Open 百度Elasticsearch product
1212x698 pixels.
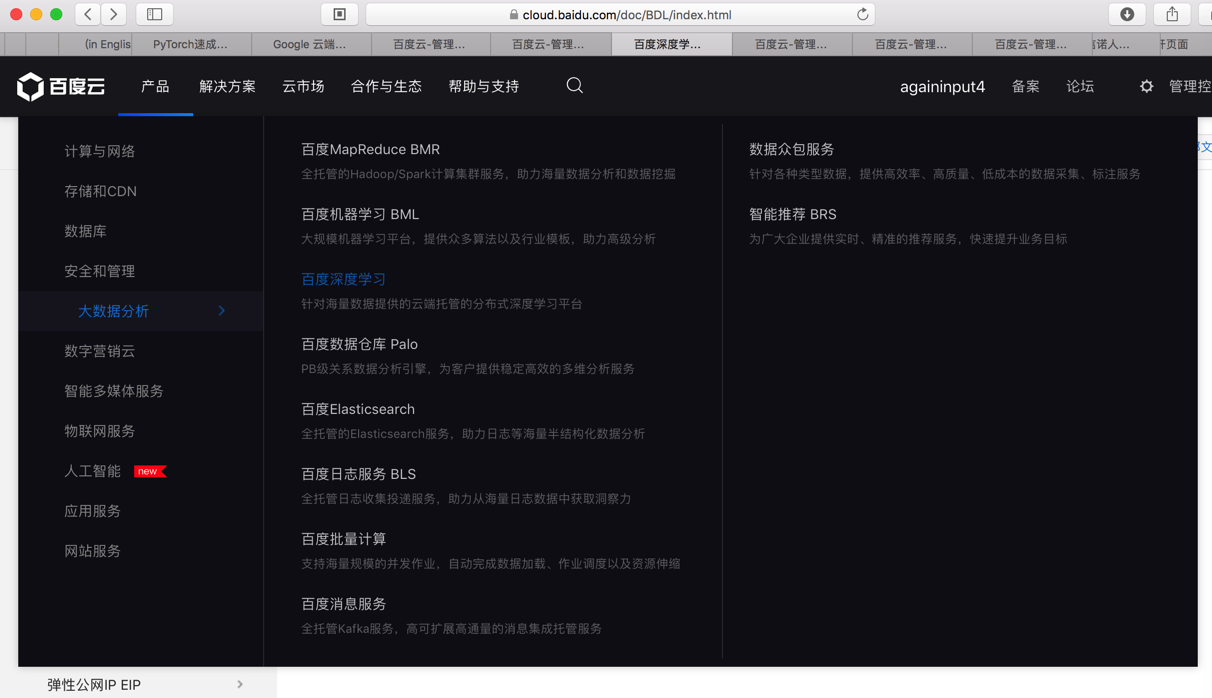358,409
